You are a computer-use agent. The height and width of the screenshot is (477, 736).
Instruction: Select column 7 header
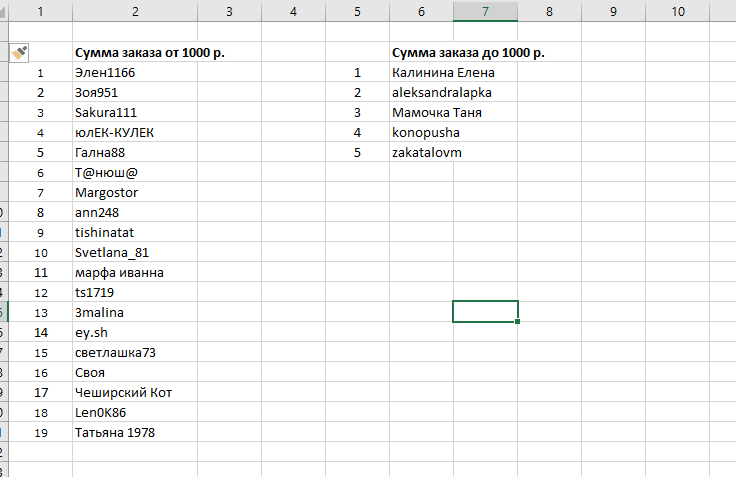click(x=485, y=11)
